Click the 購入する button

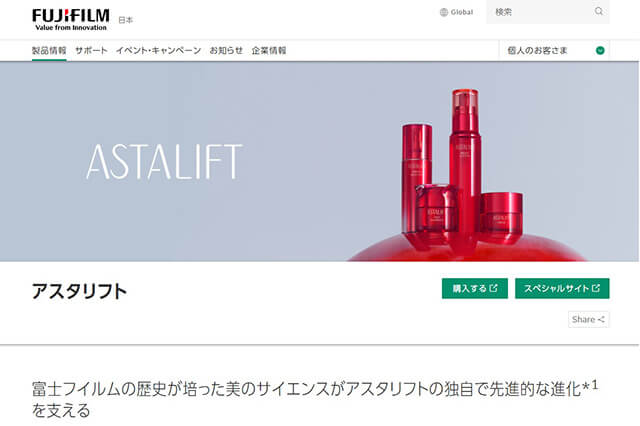tap(475, 288)
